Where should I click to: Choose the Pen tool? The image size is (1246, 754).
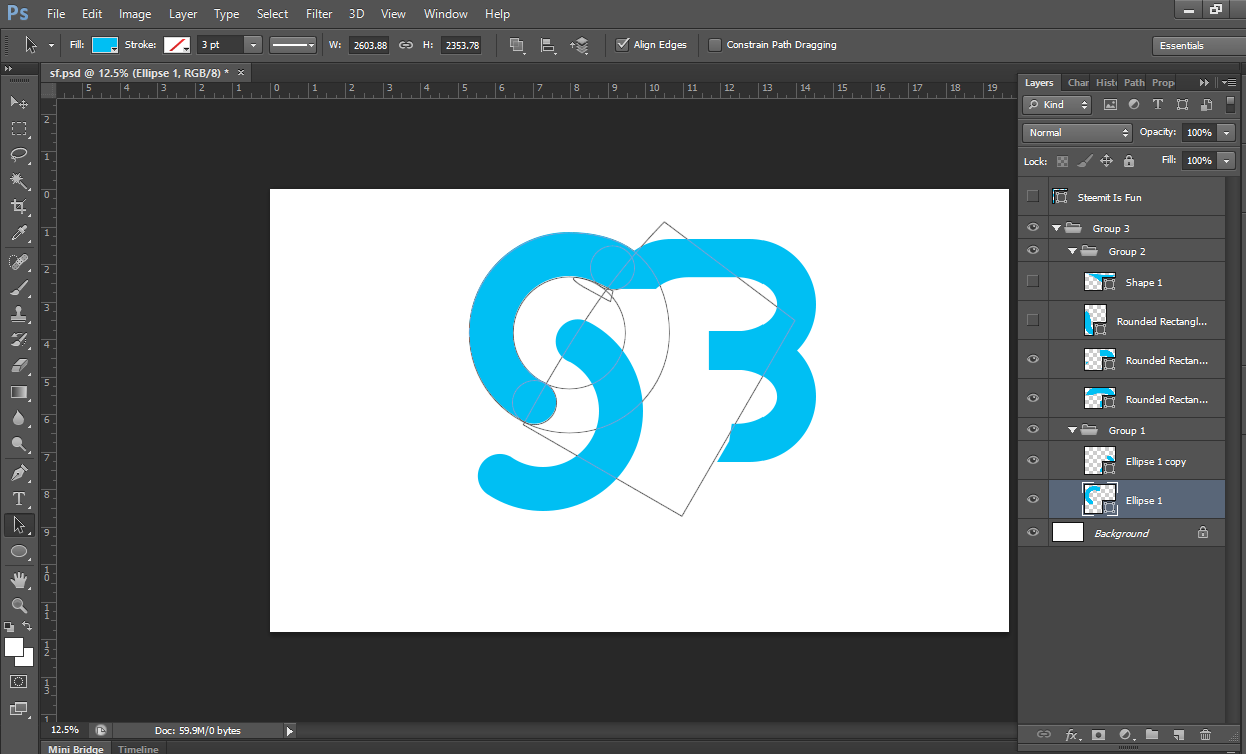pos(19,472)
